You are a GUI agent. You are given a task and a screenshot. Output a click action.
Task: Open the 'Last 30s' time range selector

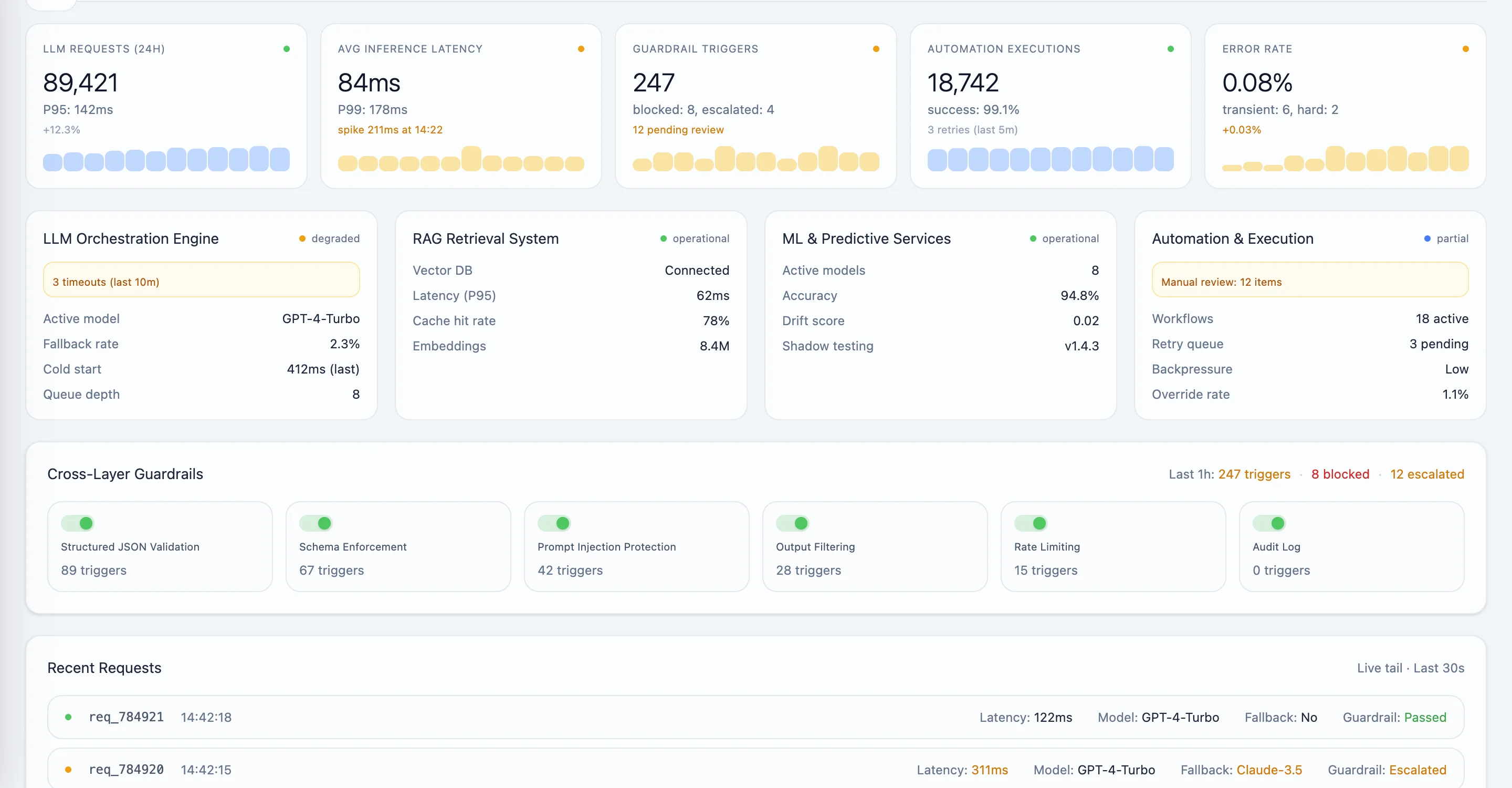(x=1440, y=668)
